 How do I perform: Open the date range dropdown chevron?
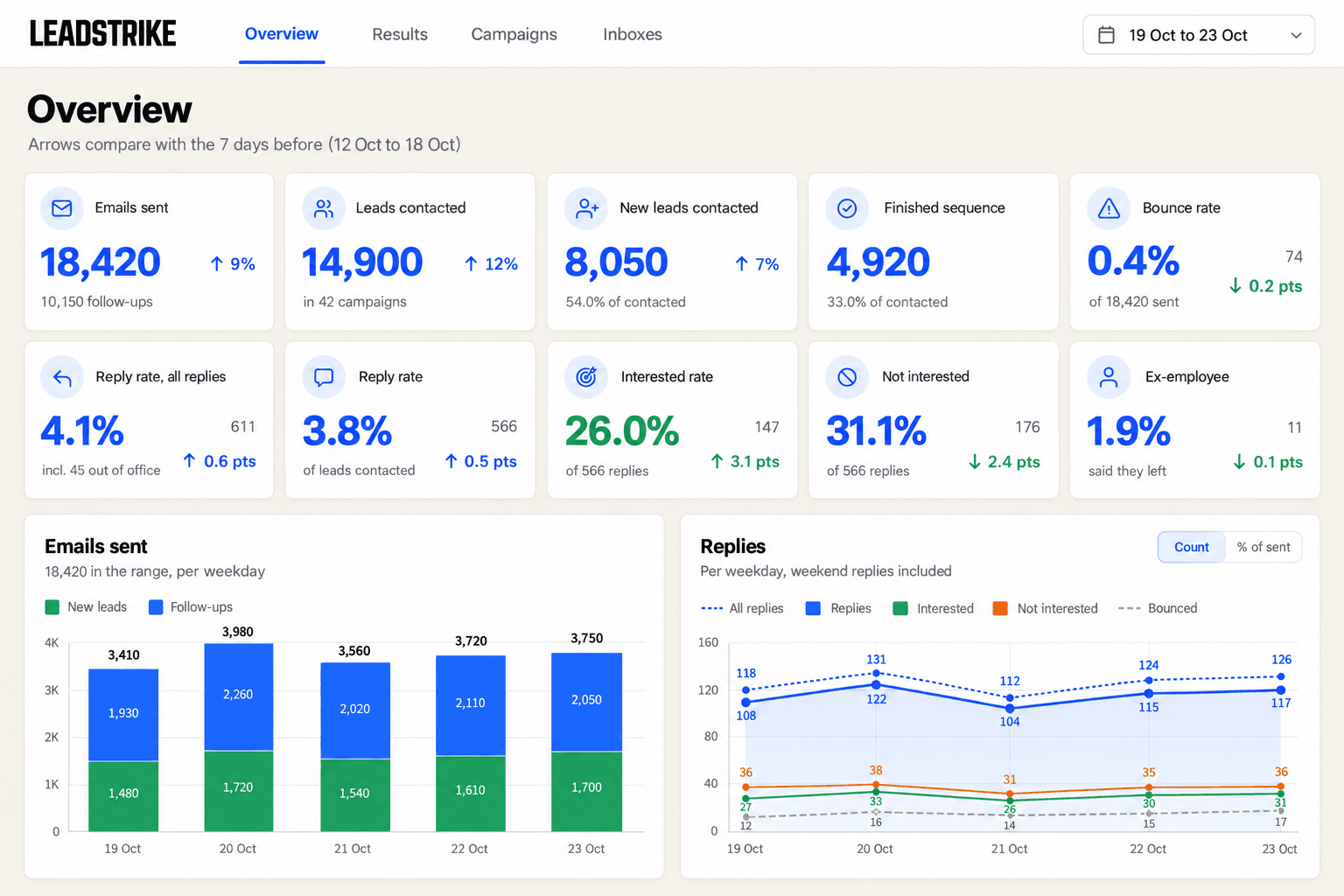click(1296, 35)
